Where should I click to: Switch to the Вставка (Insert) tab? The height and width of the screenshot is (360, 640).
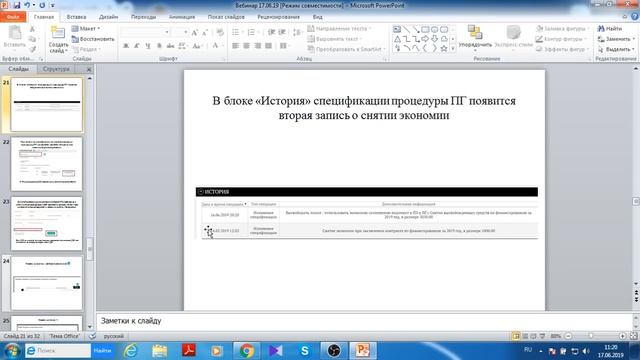click(x=76, y=17)
